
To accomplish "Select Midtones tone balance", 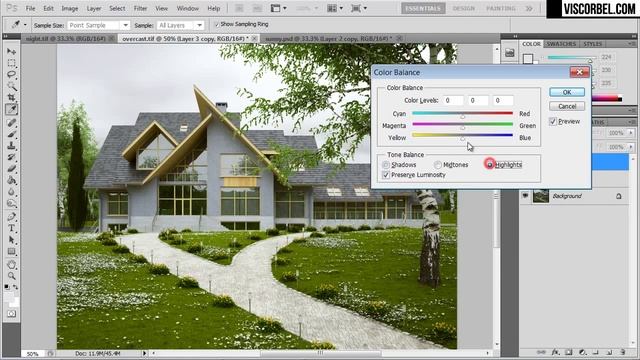I will [x=438, y=165].
